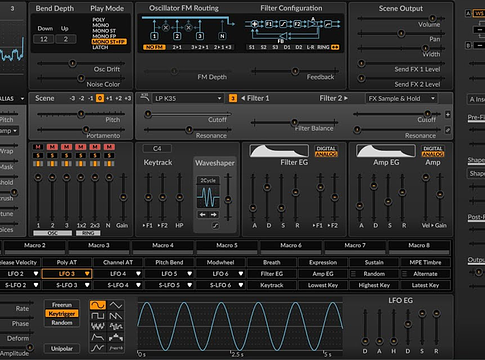Set Filter EG mode to Digital

(x=326, y=149)
